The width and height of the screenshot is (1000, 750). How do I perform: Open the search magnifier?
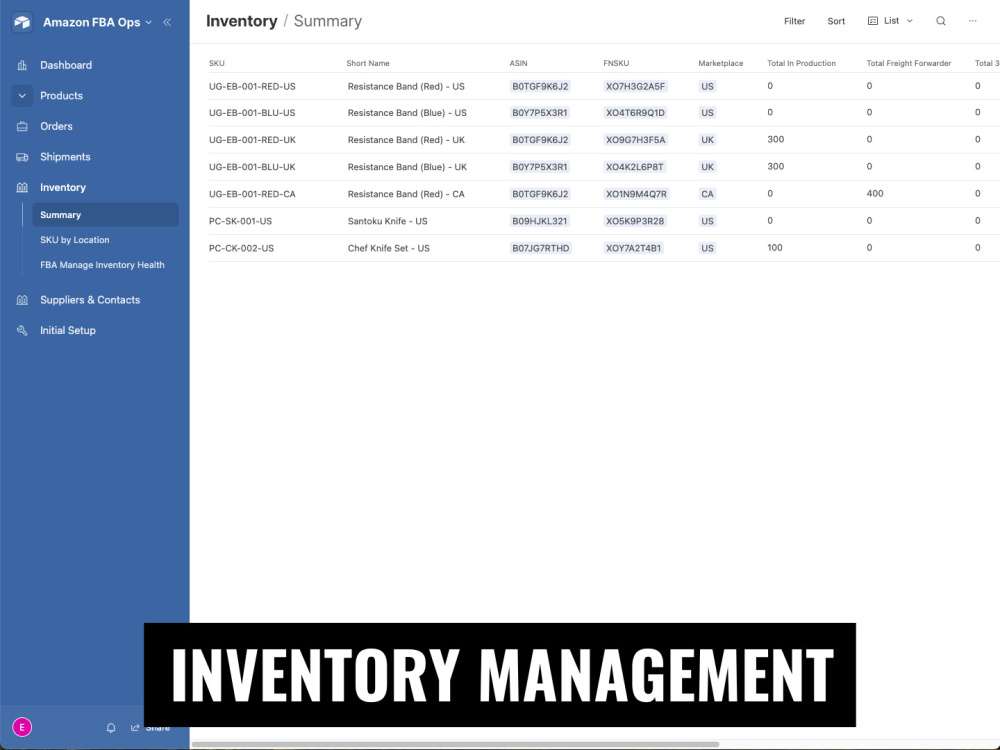tap(941, 20)
